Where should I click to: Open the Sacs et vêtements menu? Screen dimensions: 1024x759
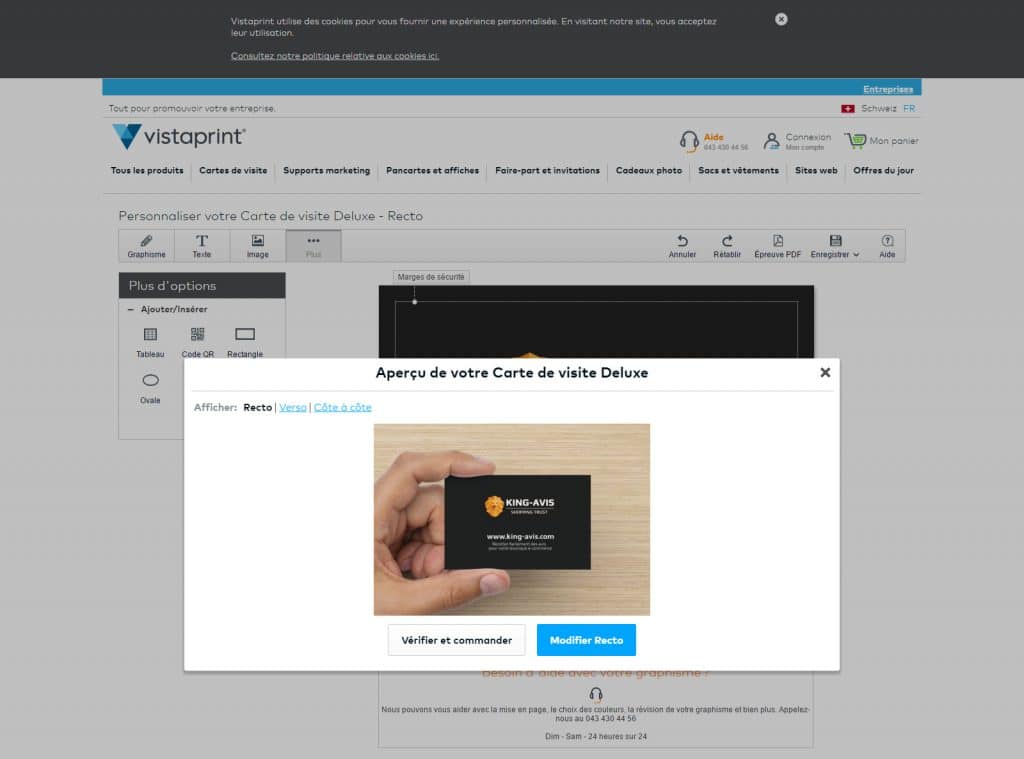(x=739, y=170)
